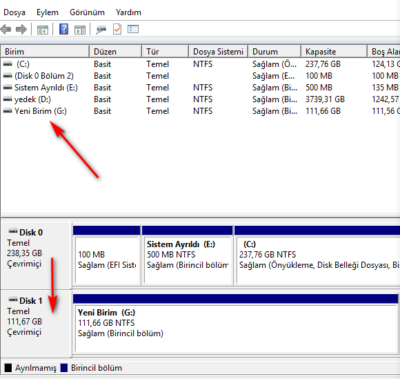The height and width of the screenshot is (379, 400).
Task: Select the Disk 1 label in graphical view
Action: point(31,301)
